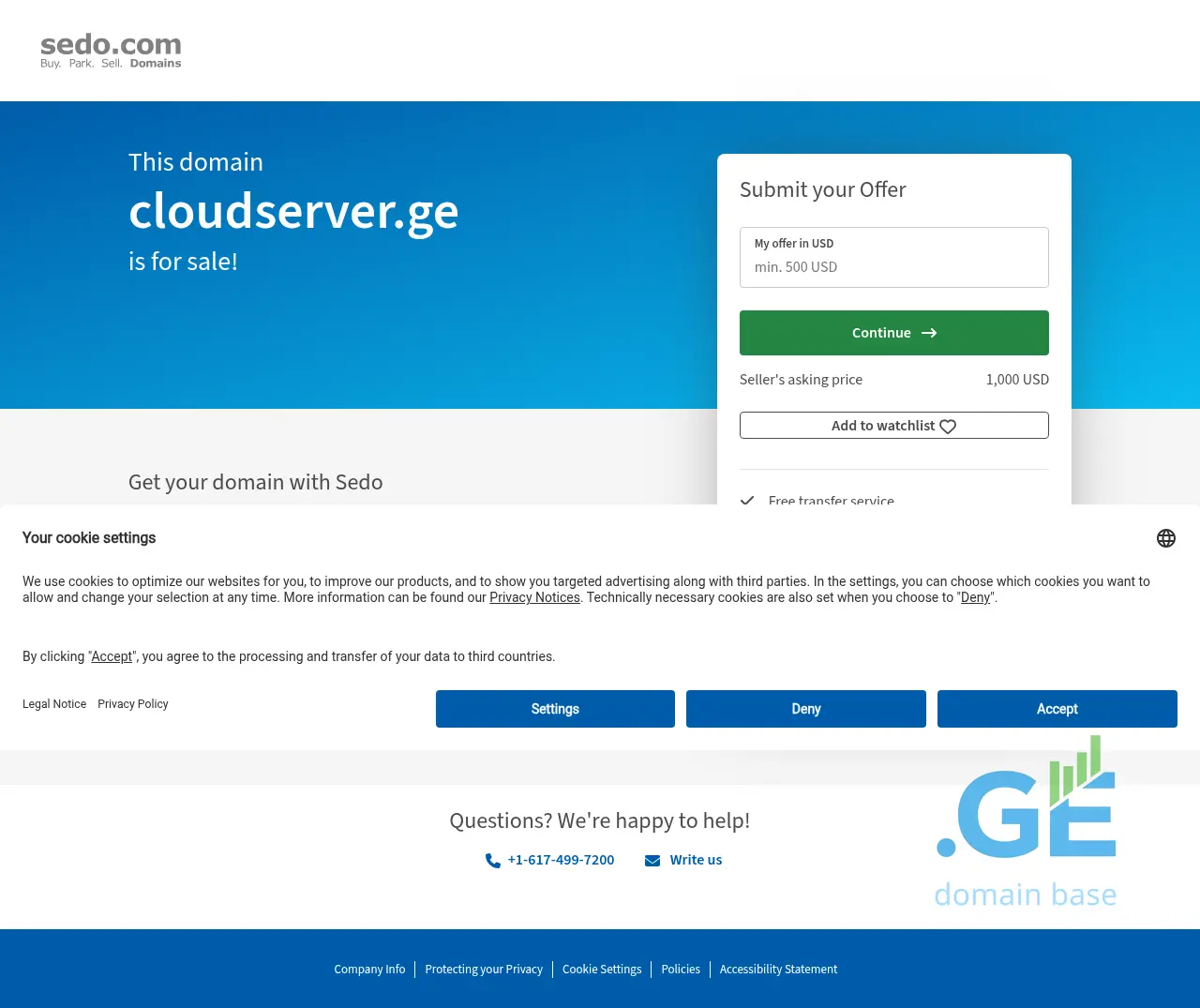Click the phone icon near support number
This screenshot has width=1200, height=1008.
(492, 861)
